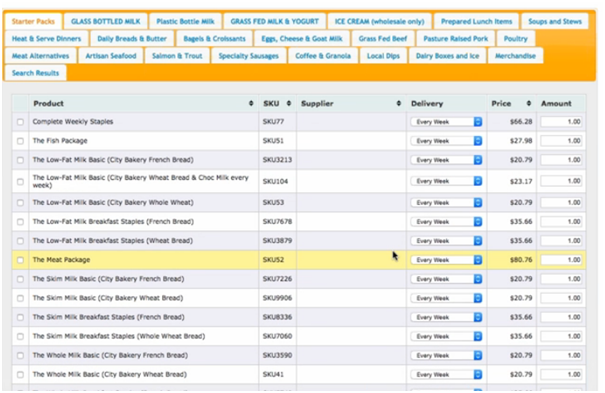This screenshot has width=605, height=393.
Task: Open Plastic Bottle Milk tab
Action: coord(185,22)
